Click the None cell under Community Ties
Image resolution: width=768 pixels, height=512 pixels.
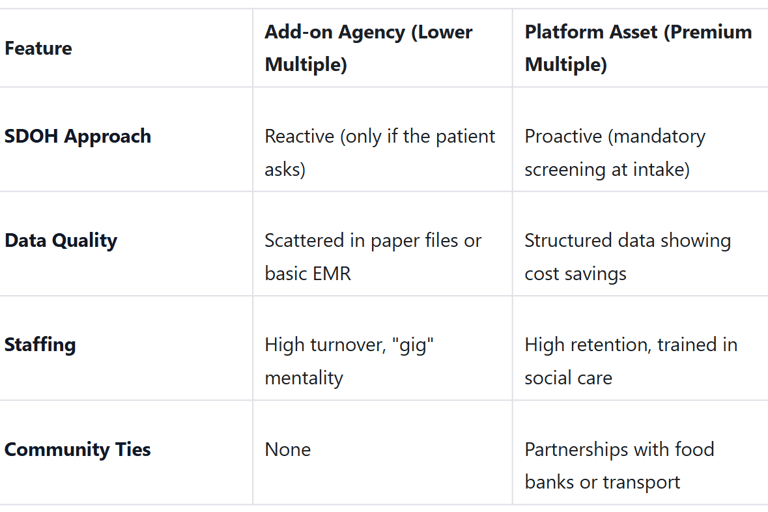[x=288, y=449]
